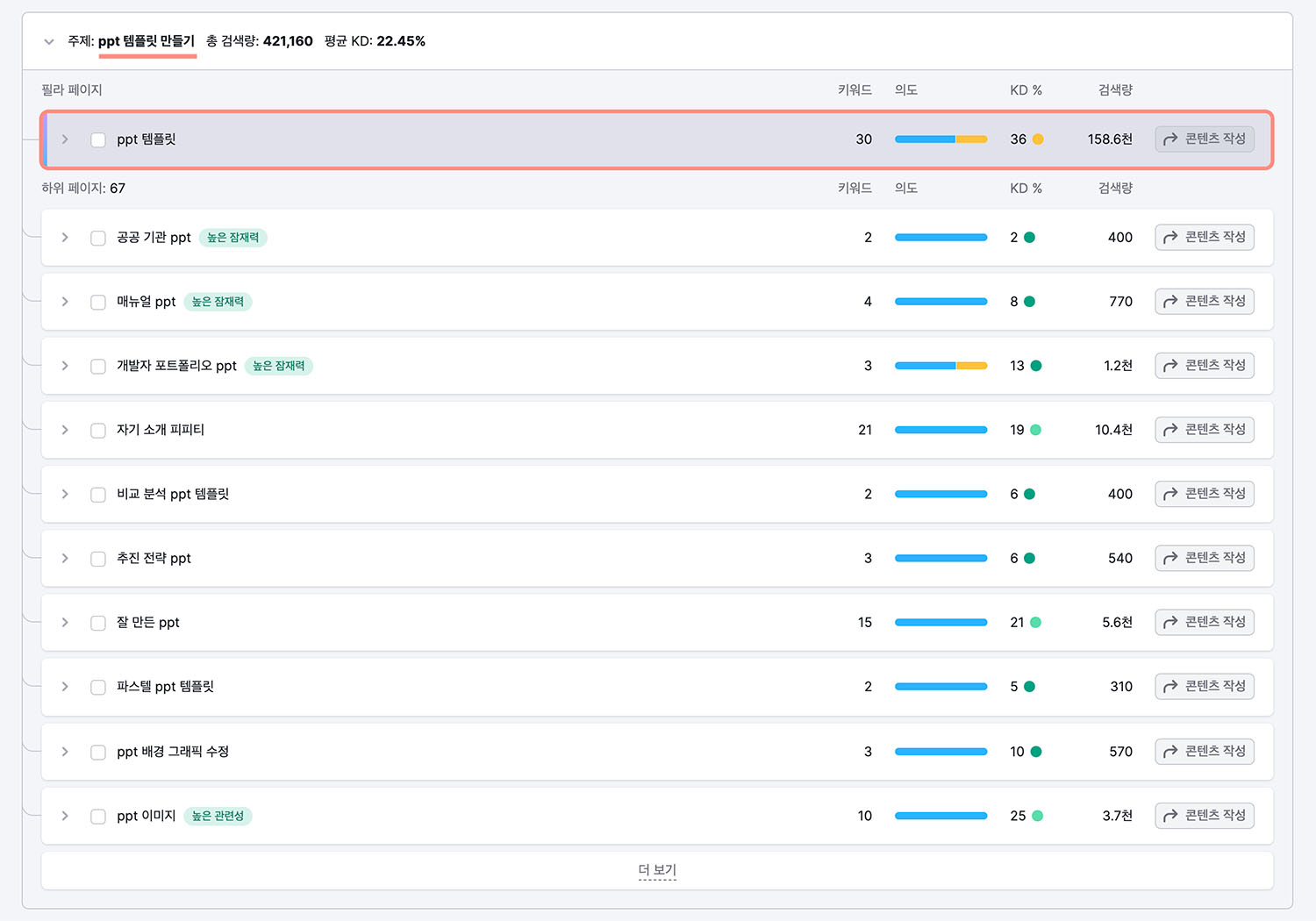Click the '높은 잠재력' tag on '공공 기관 ppt'
Screen dimensions: 1316x921
point(233,238)
